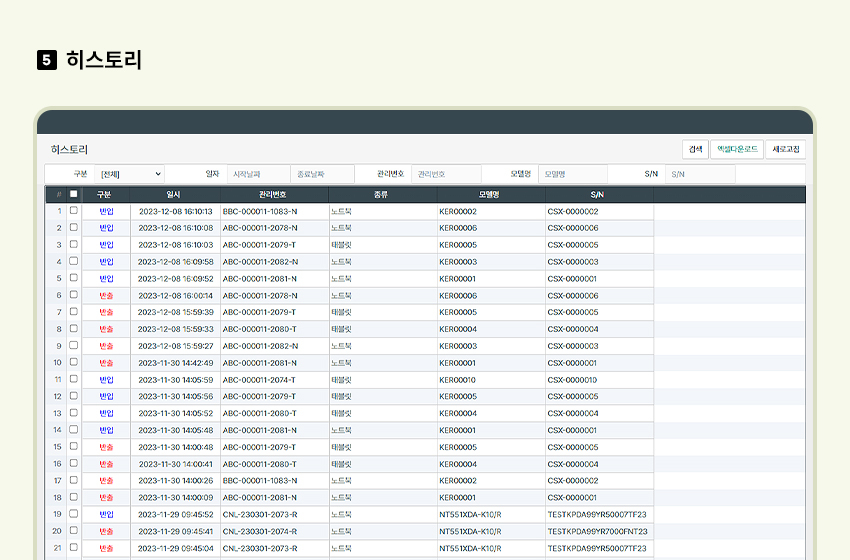The width and height of the screenshot is (850, 560).
Task: Click serial number CSX-0000010
Action: [572, 380]
